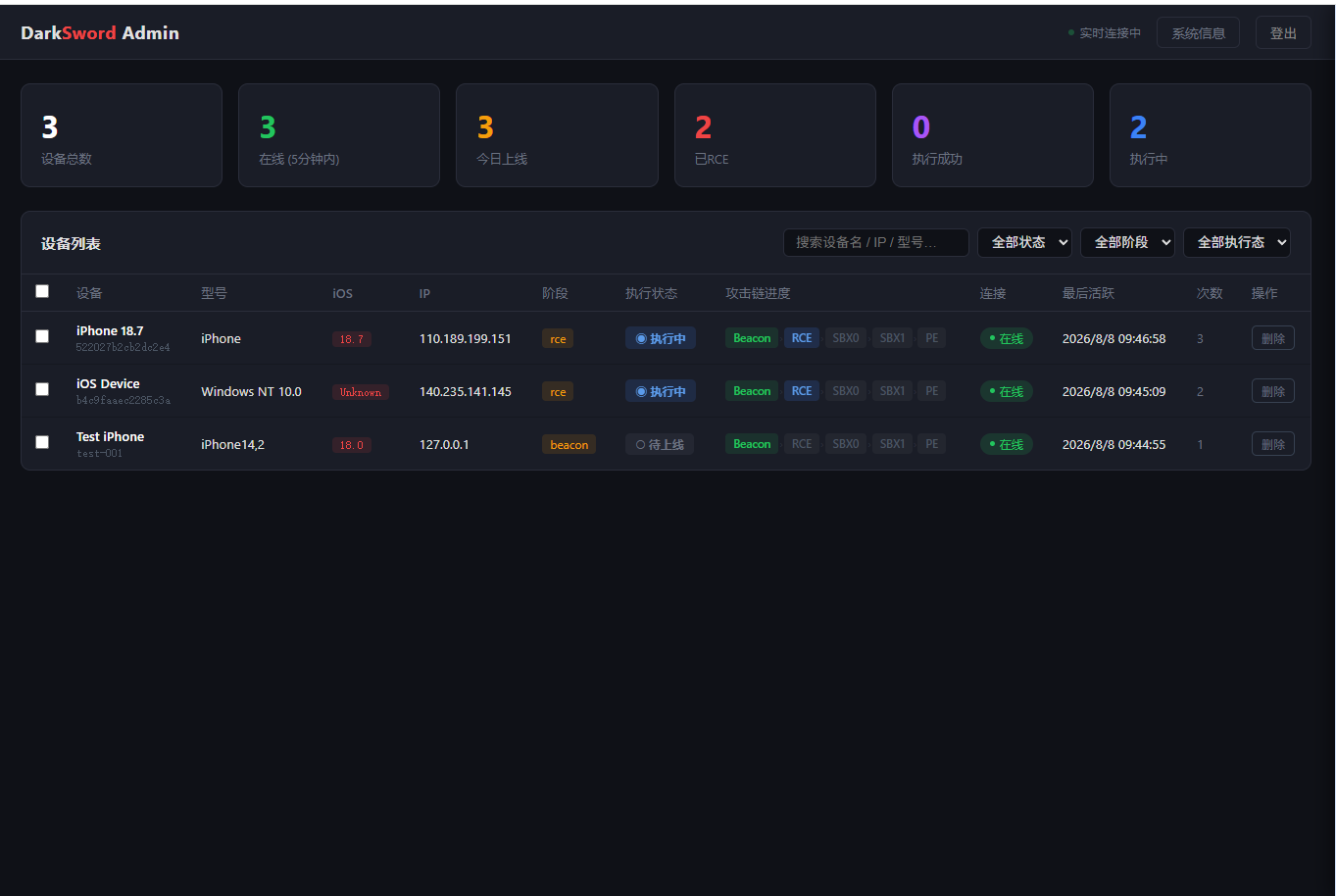Check the checkbox for Test iPhone row
Image resolution: width=1336 pixels, height=896 pixels.
coord(42,442)
